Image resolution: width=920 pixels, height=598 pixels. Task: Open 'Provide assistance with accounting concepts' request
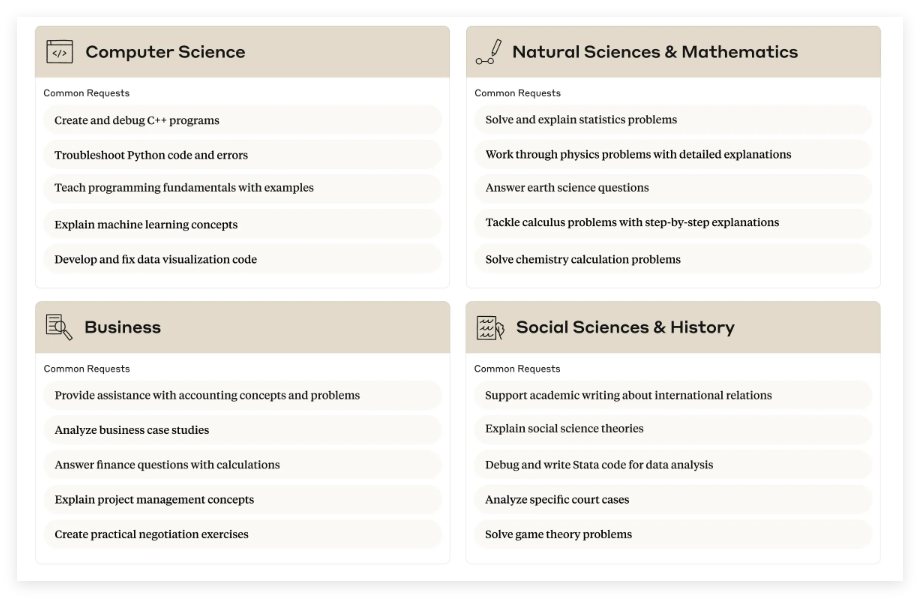click(207, 395)
